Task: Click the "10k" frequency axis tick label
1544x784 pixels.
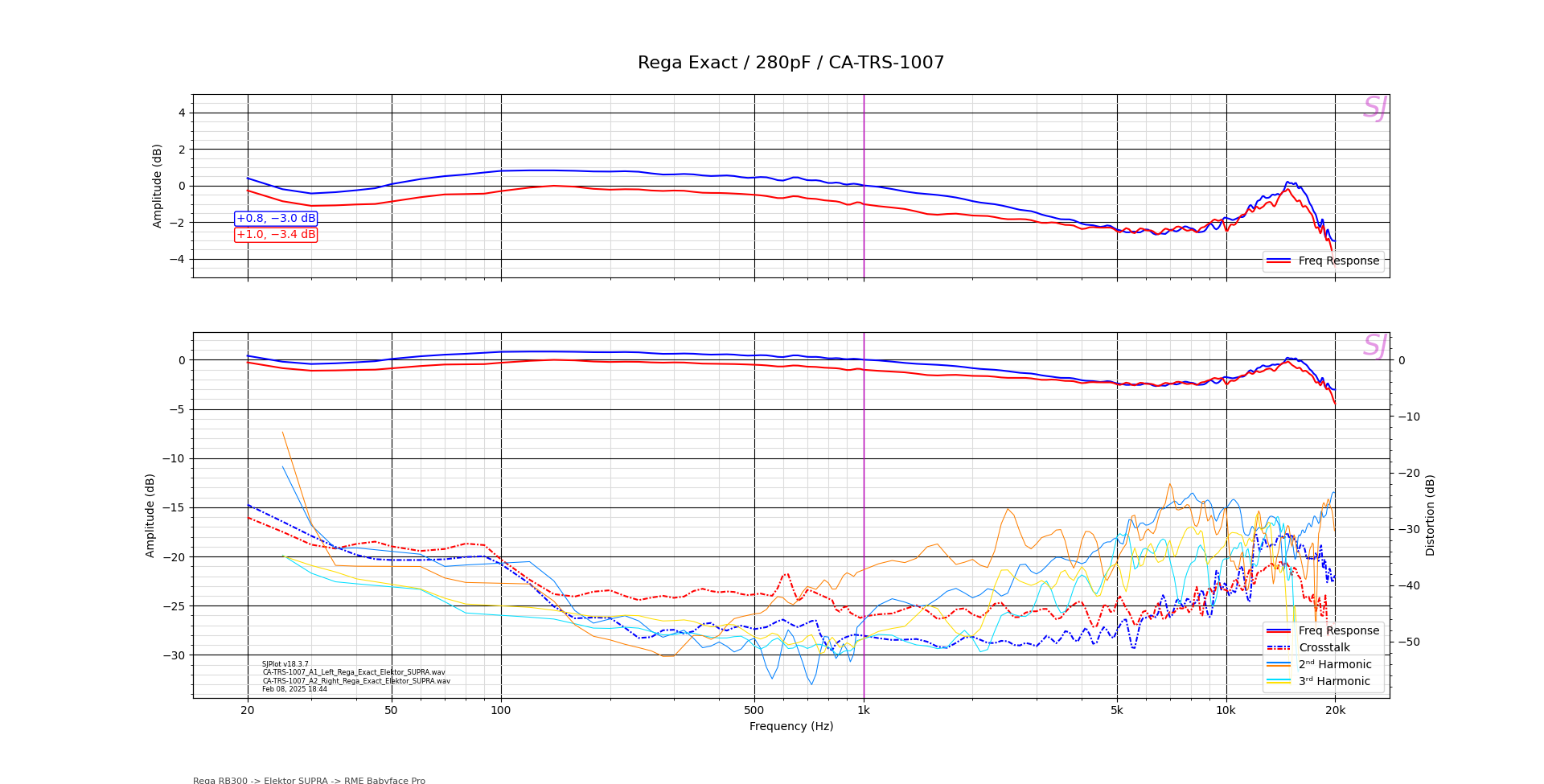Action: pyautogui.click(x=1226, y=710)
